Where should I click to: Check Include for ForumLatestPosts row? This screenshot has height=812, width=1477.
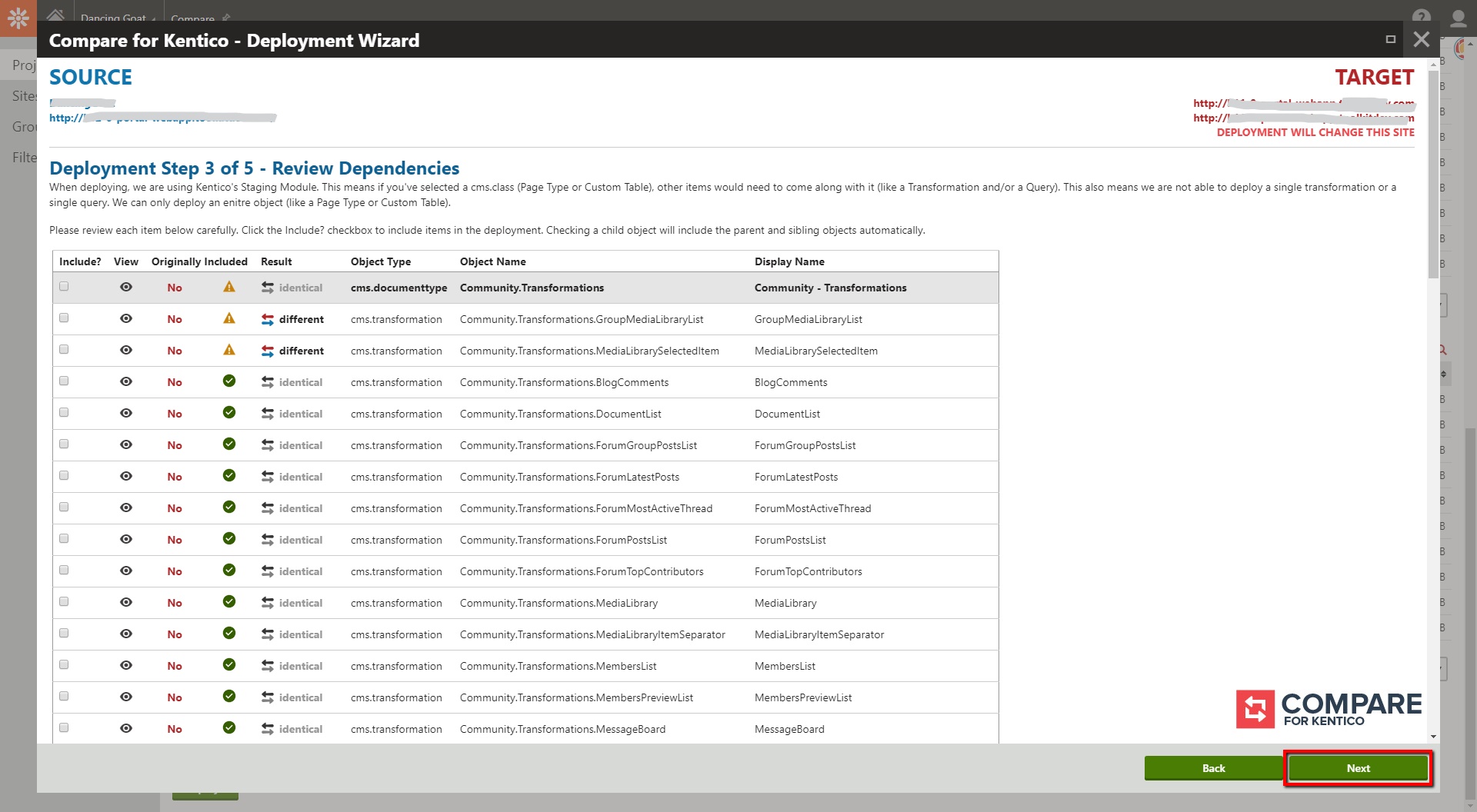pos(64,476)
